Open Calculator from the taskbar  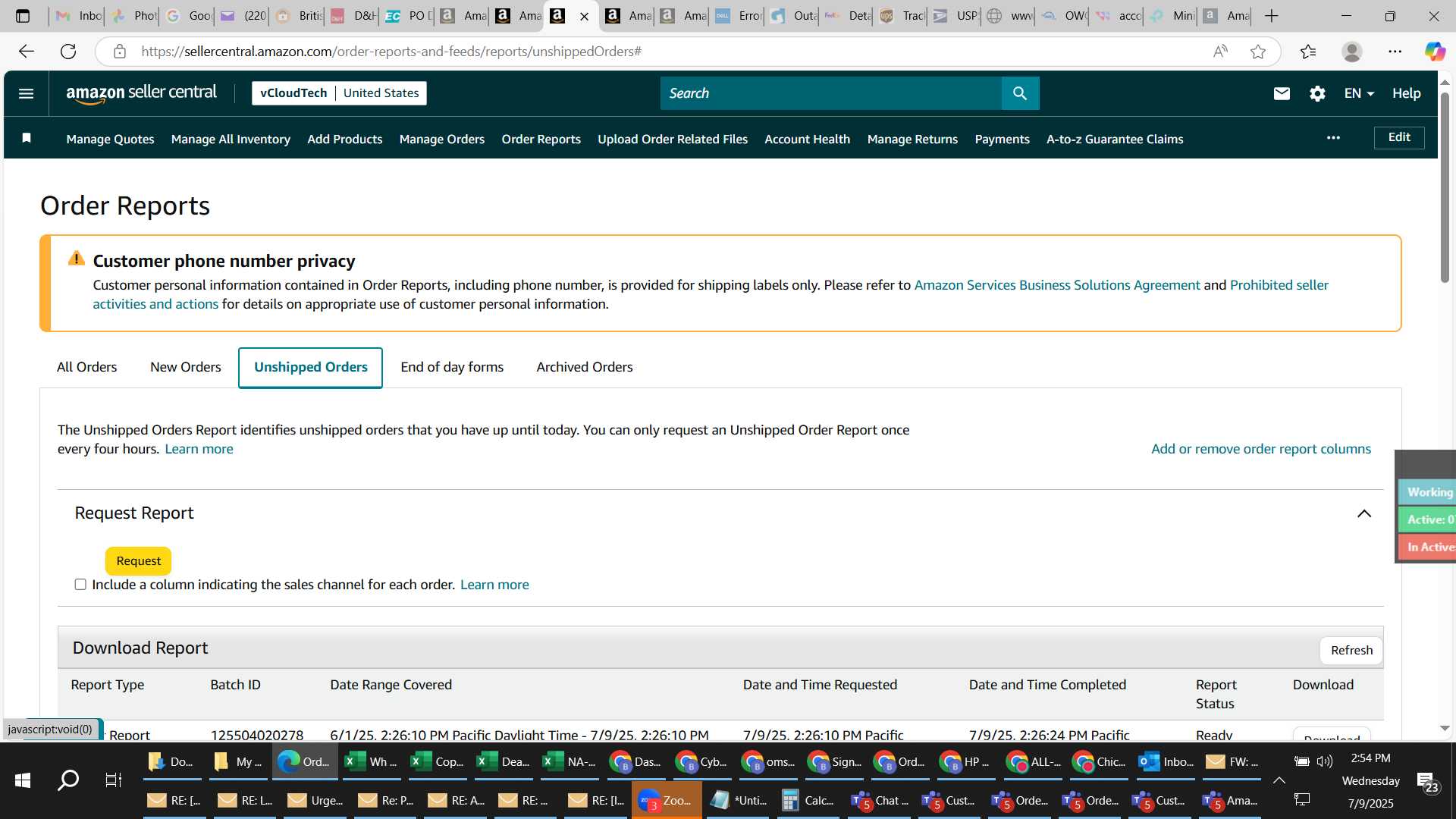(808, 801)
